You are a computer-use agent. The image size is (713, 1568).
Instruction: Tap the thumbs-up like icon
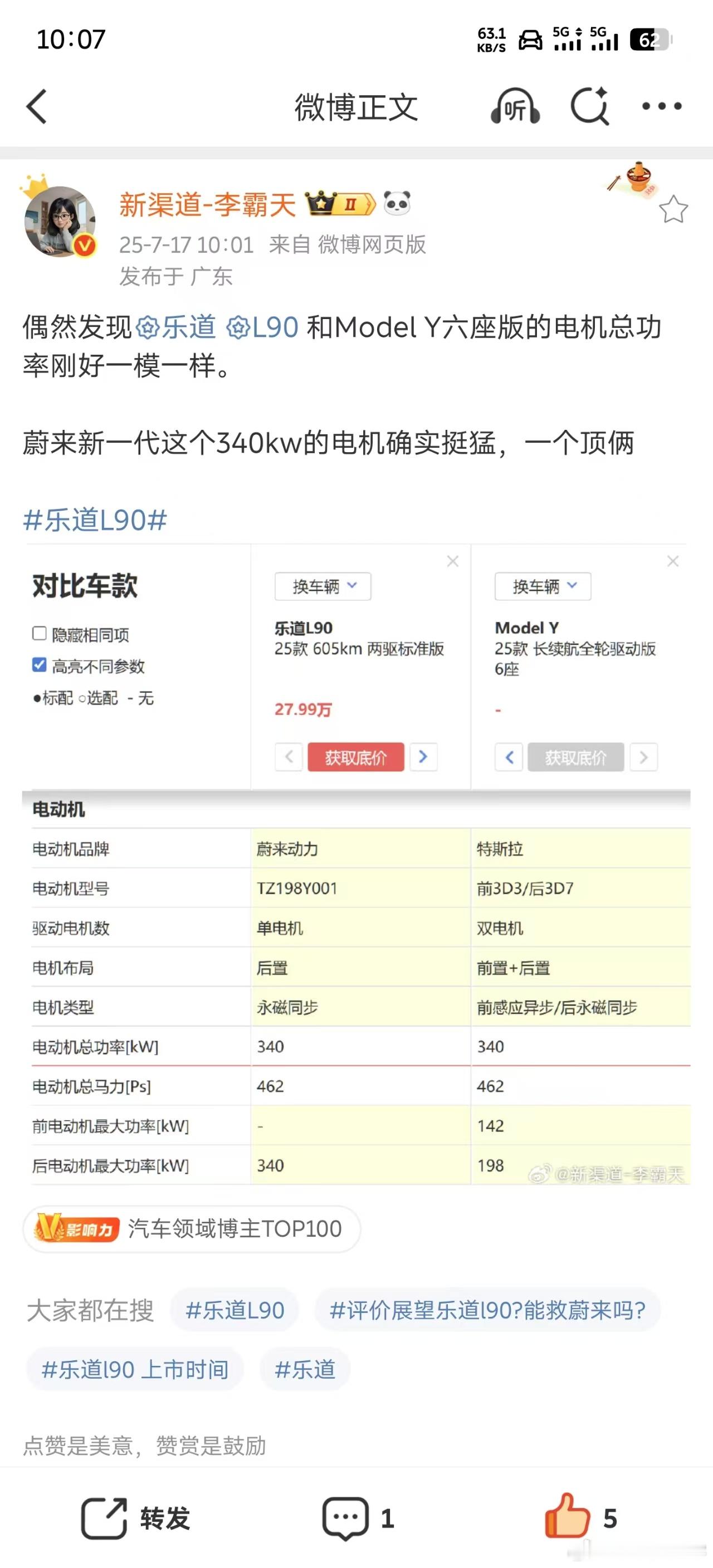click(x=567, y=1516)
